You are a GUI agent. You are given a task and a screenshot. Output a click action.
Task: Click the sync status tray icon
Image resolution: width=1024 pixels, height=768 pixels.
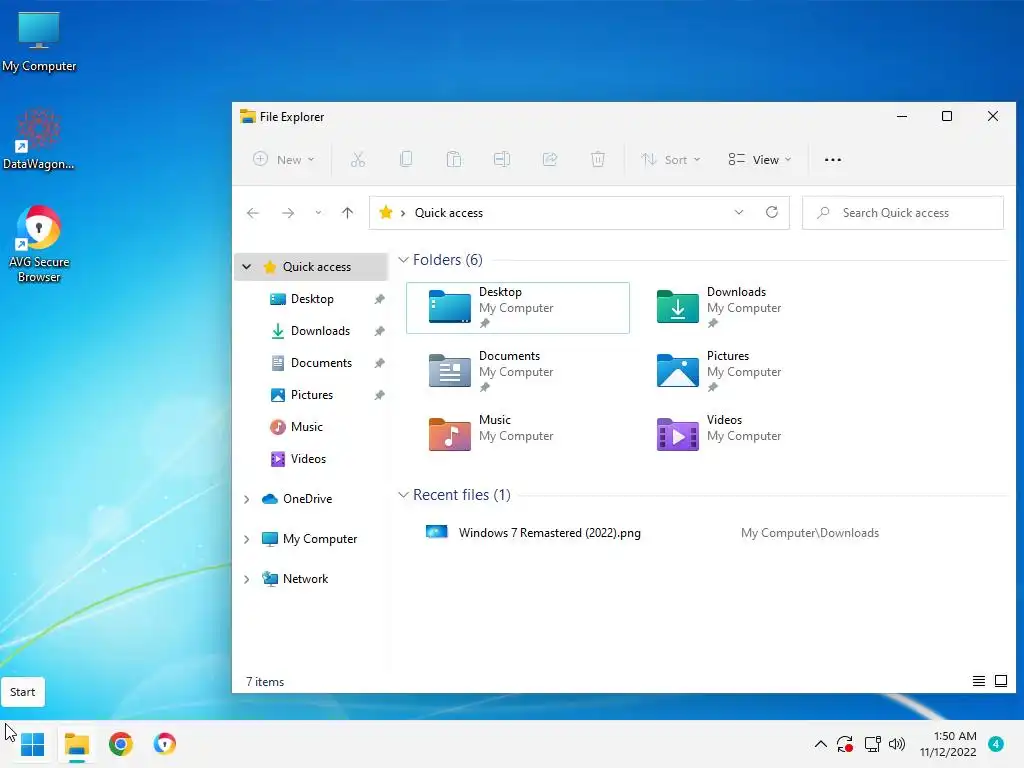pyautogui.click(x=845, y=744)
